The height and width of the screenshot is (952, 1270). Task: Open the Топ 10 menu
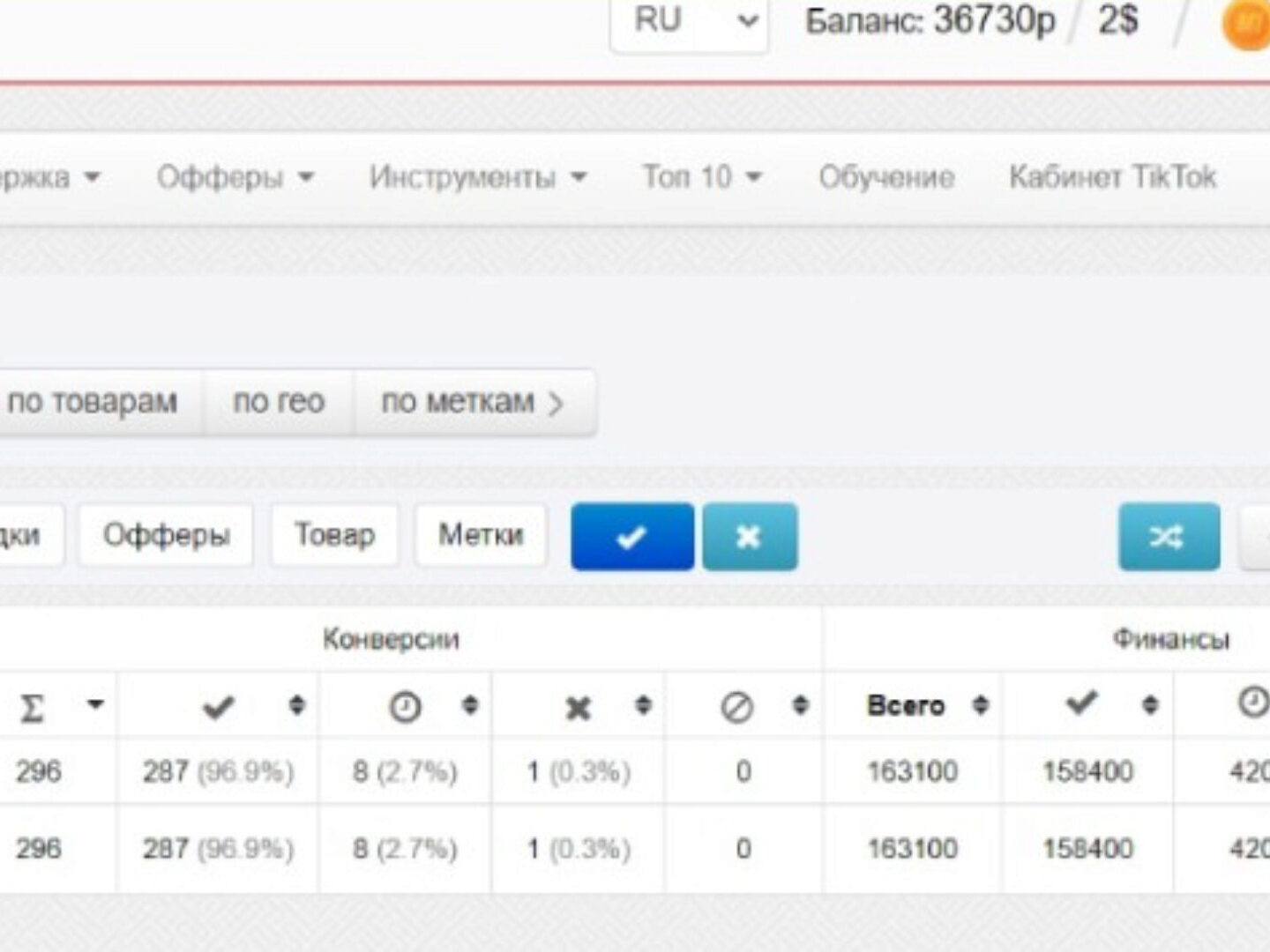click(x=701, y=177)
